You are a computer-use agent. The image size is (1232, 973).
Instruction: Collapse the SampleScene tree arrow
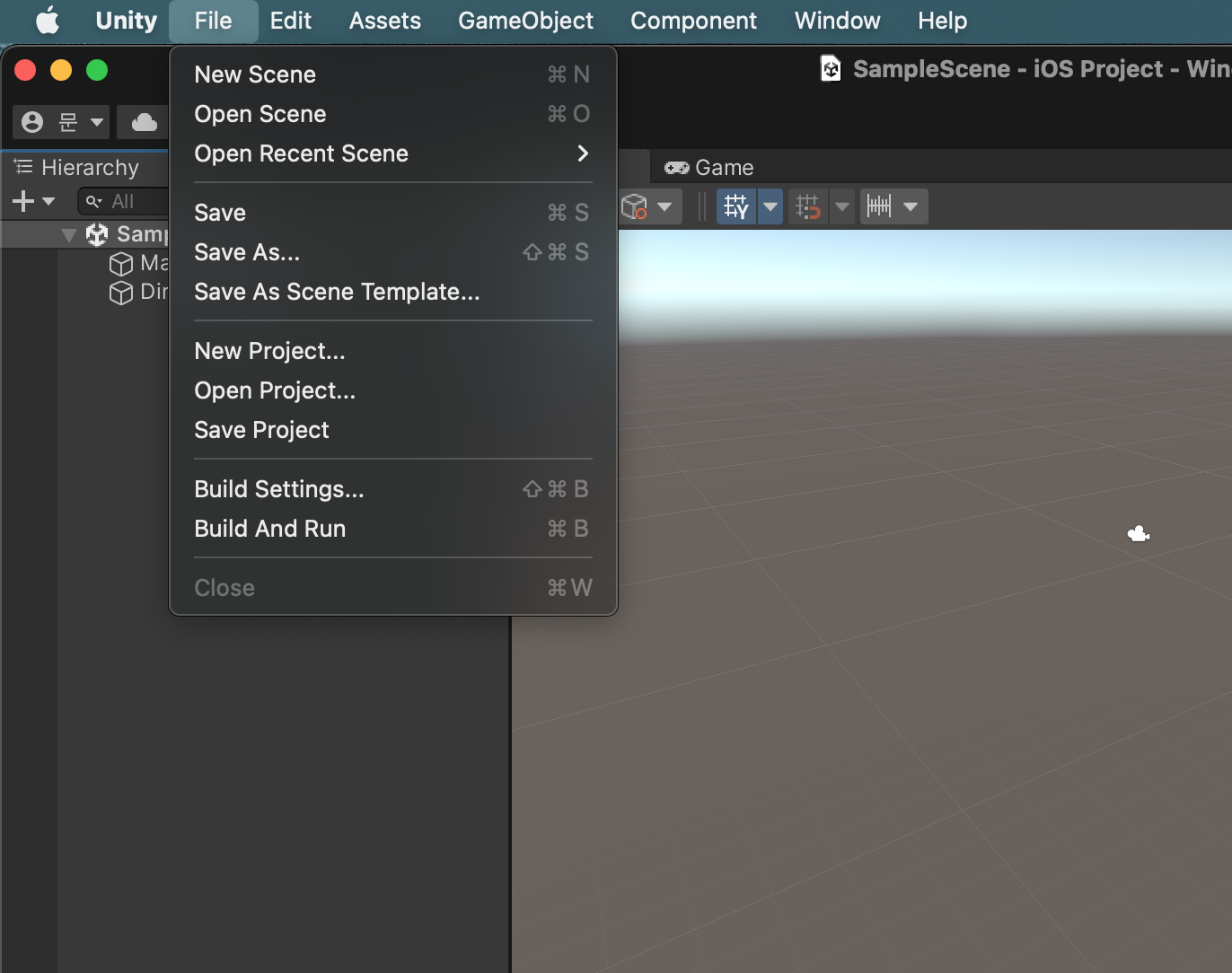coord(68,235)
